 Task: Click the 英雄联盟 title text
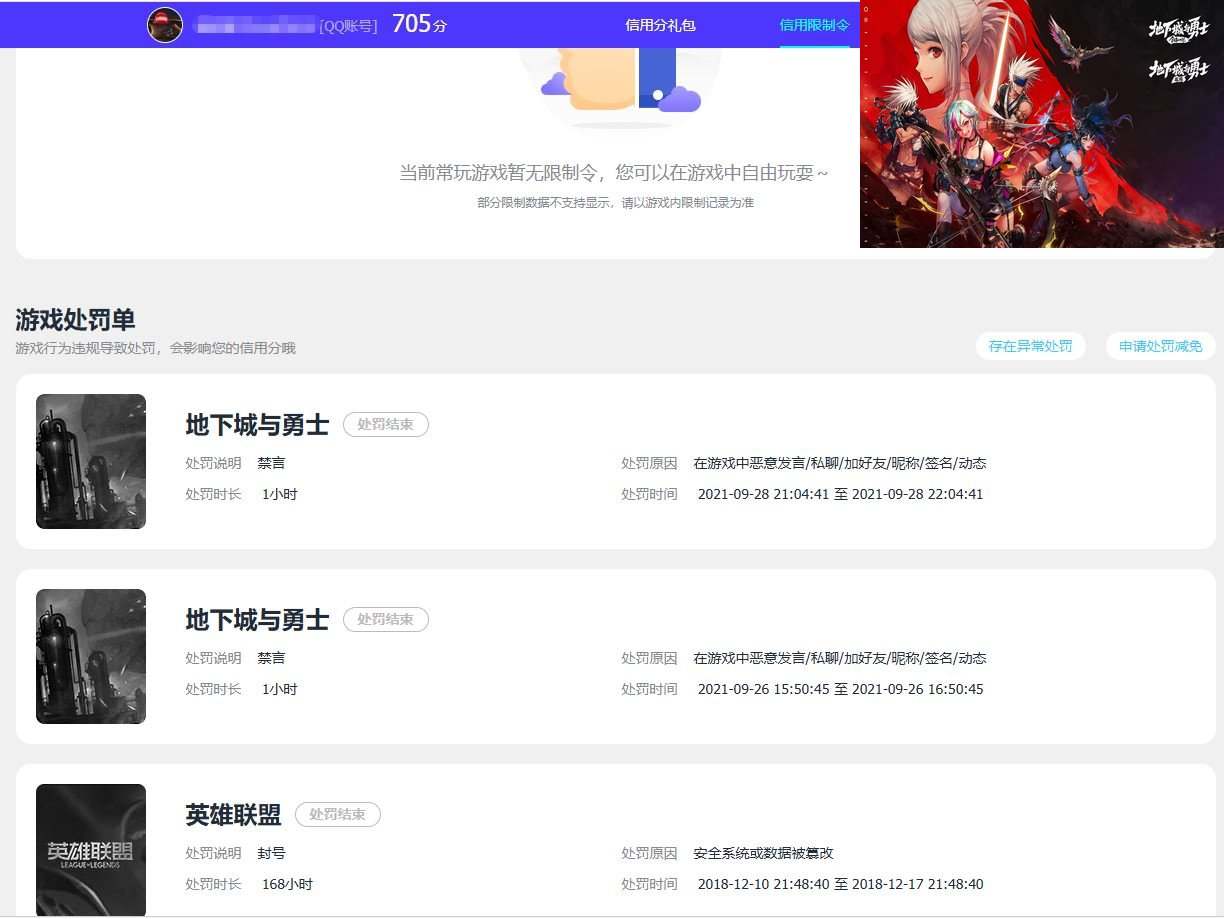(x=233, y=815)
